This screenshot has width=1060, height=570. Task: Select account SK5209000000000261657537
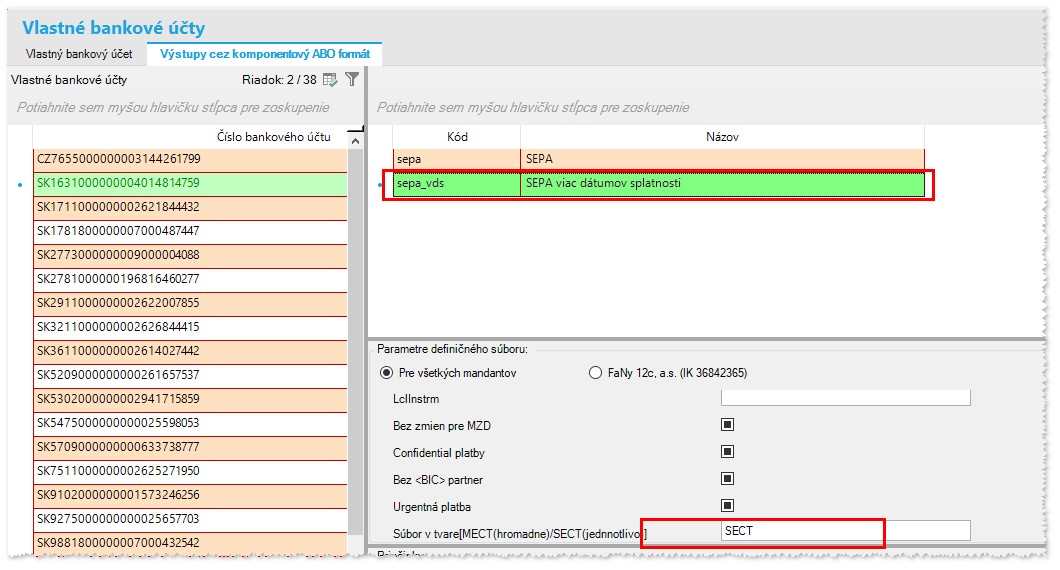190,375
